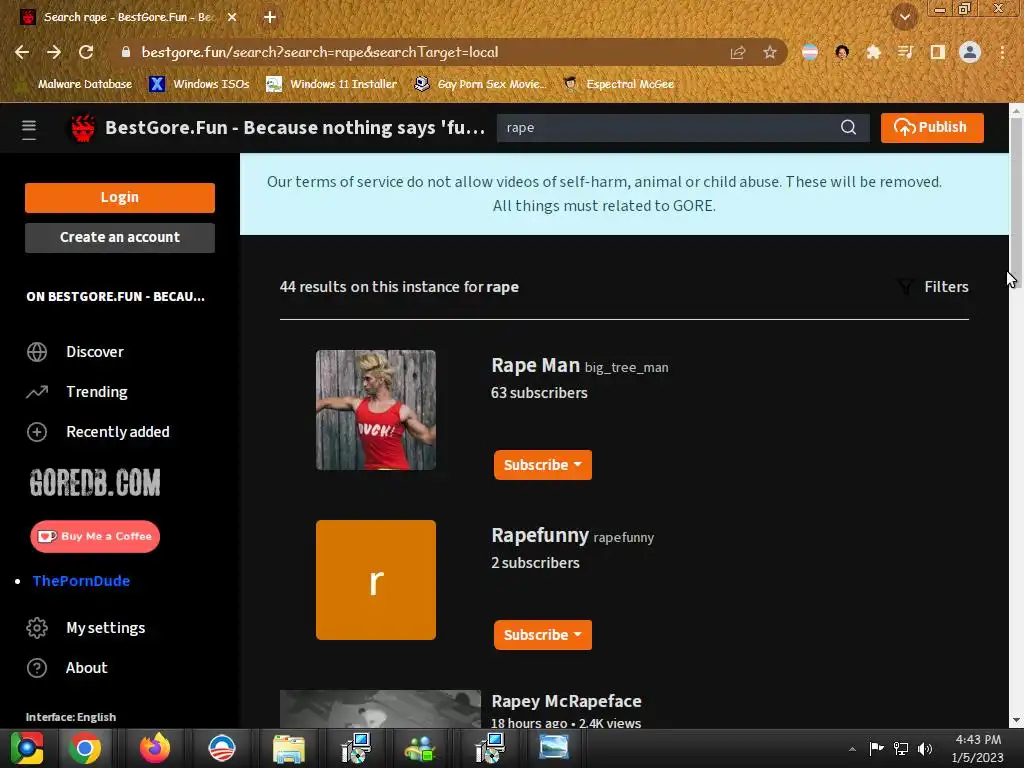Select the BestGore.Fun search browser tab
The image size is (1024, 768).
coord(127,17)
